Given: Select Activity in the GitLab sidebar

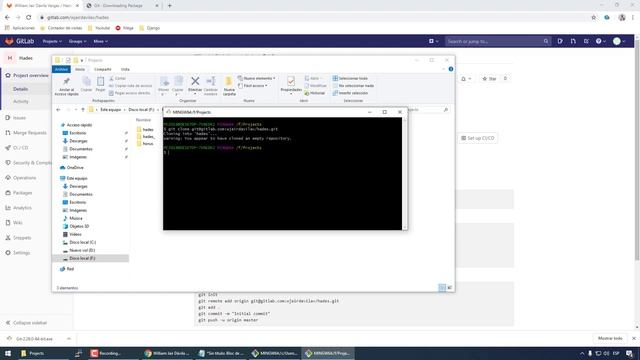Looking at the screenshot, I should [21, 101].
